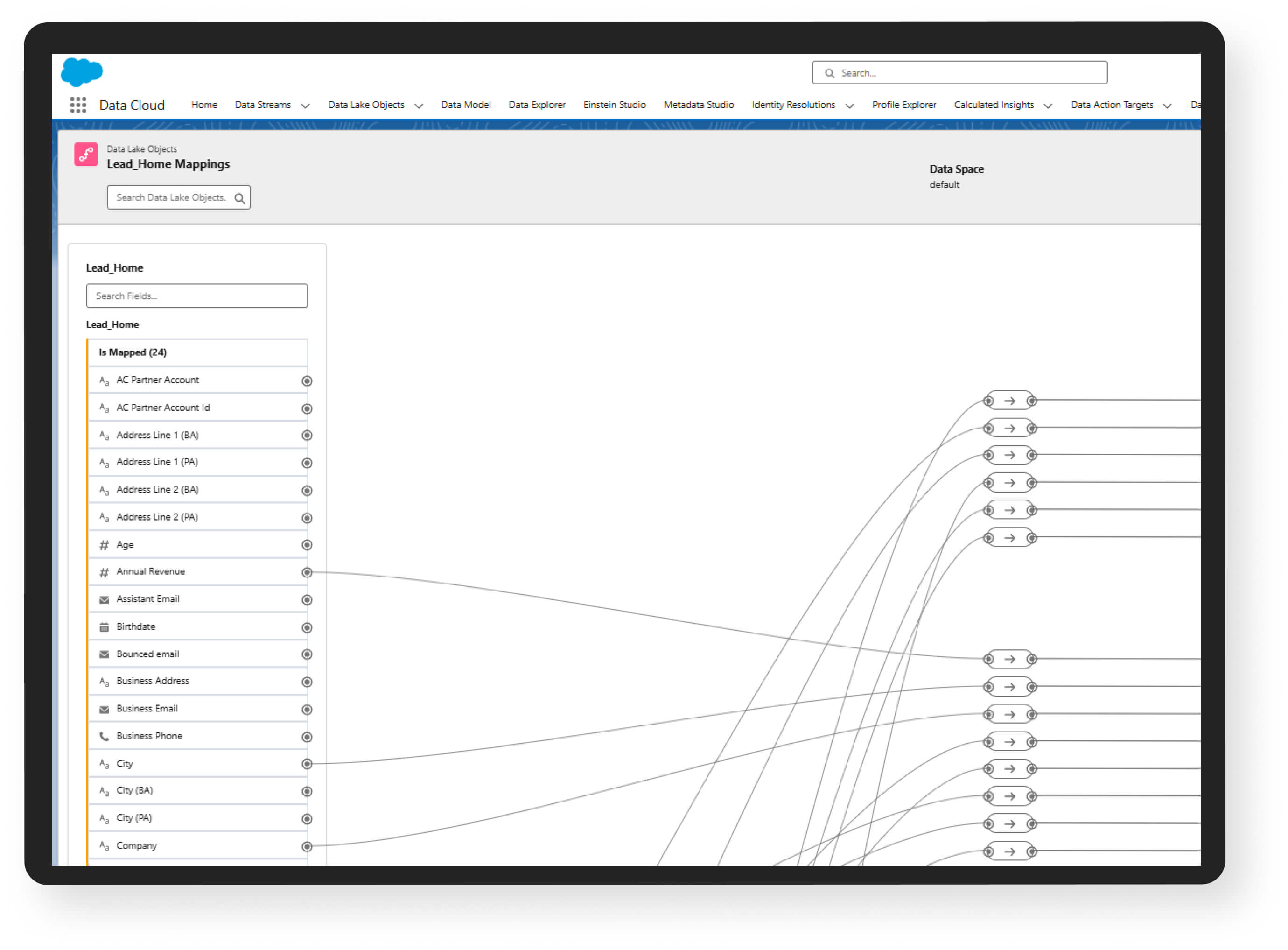Select the mapping point next to Age

pyautogui.click(x=307, y=545)
